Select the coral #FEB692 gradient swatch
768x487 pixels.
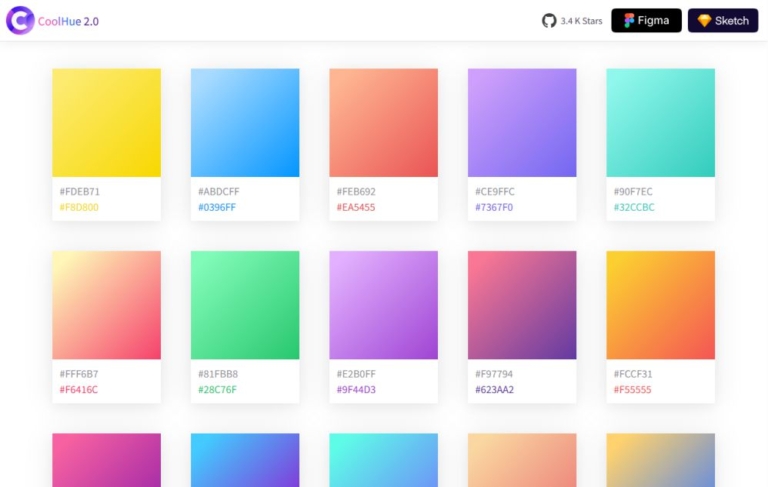383,122
